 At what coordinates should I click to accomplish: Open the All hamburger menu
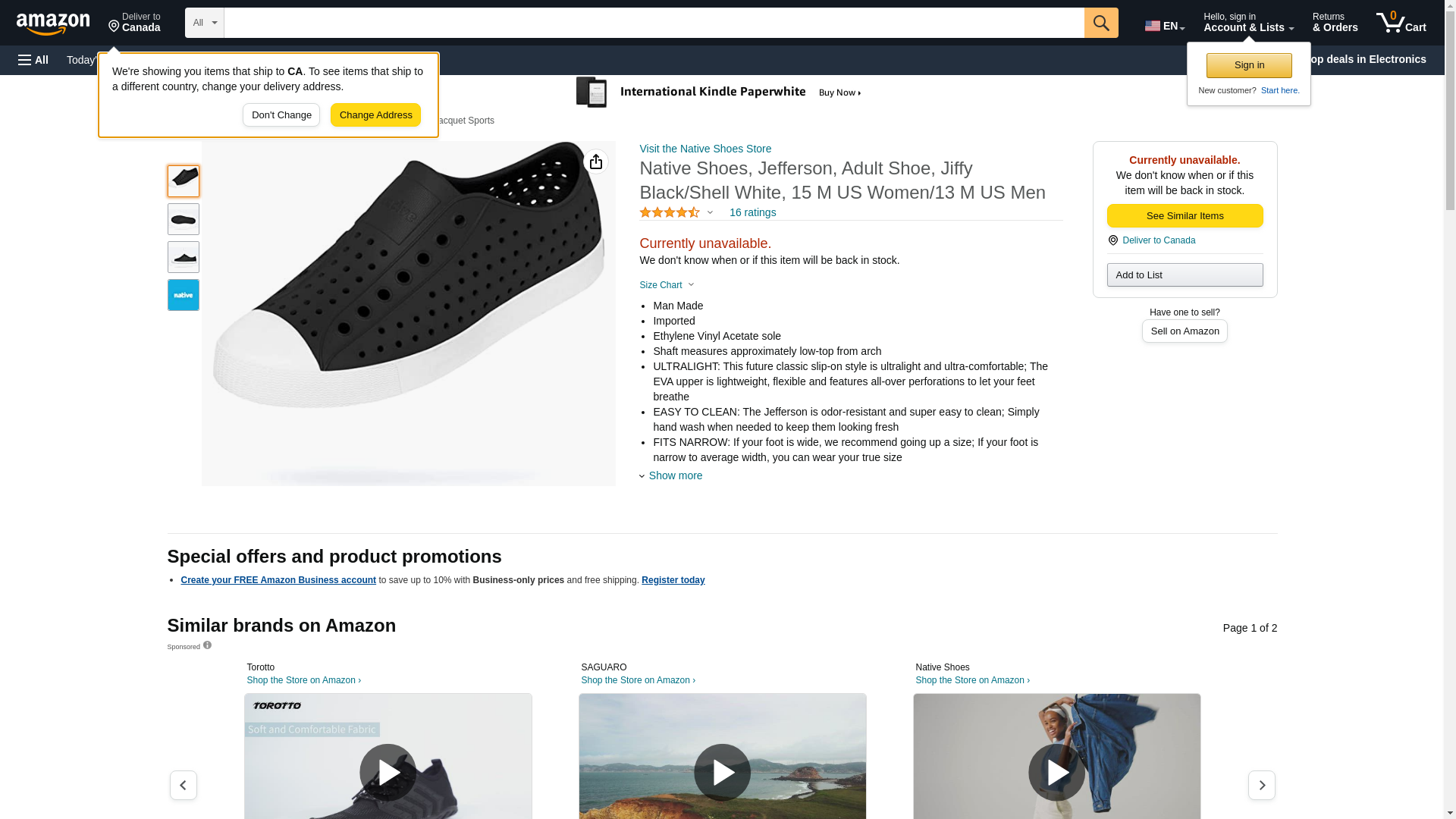pos(33,60)
